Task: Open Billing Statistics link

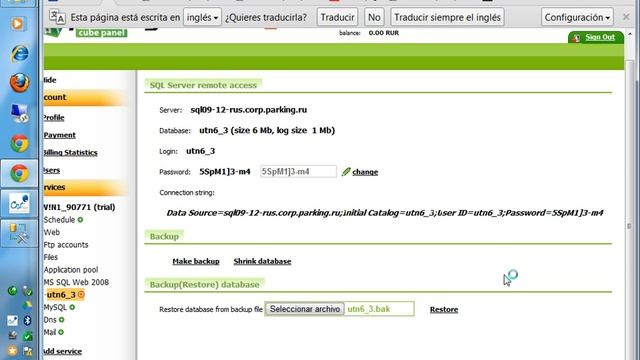Action: click(71, 153)
